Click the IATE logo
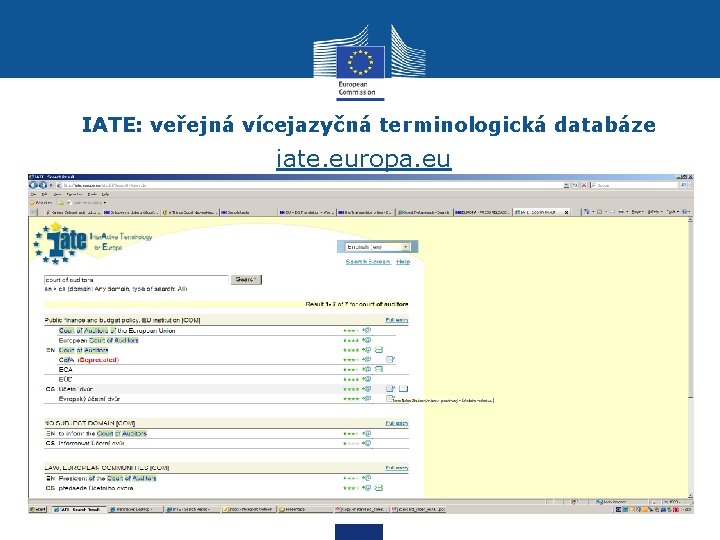Viewport: 720px width, 540px height. pyautogui.click(x=61, y=242)
